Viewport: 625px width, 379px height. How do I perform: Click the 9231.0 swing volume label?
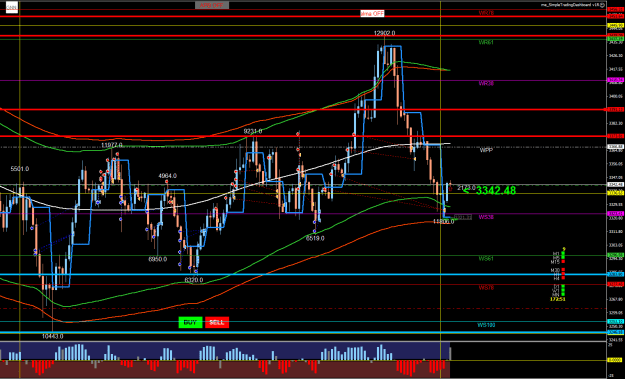253,131
